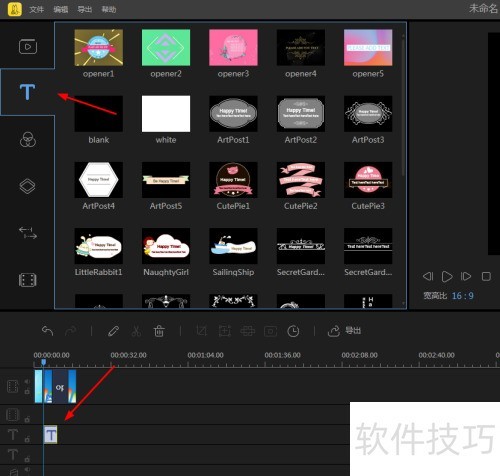This screenshot has width=500, height=476.
Task: Toggle the lock on the first text track
Action: (27, 439)
